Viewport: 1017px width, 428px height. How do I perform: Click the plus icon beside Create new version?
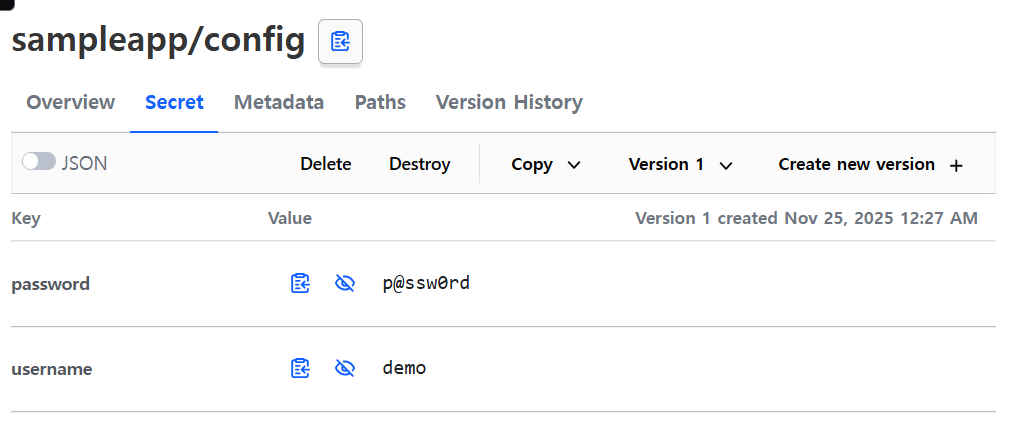(x=955, y=166)
